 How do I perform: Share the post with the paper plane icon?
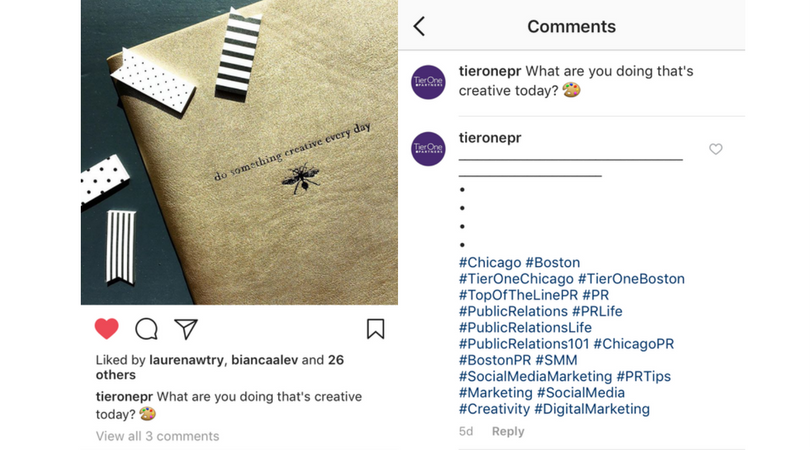[186, 329]
